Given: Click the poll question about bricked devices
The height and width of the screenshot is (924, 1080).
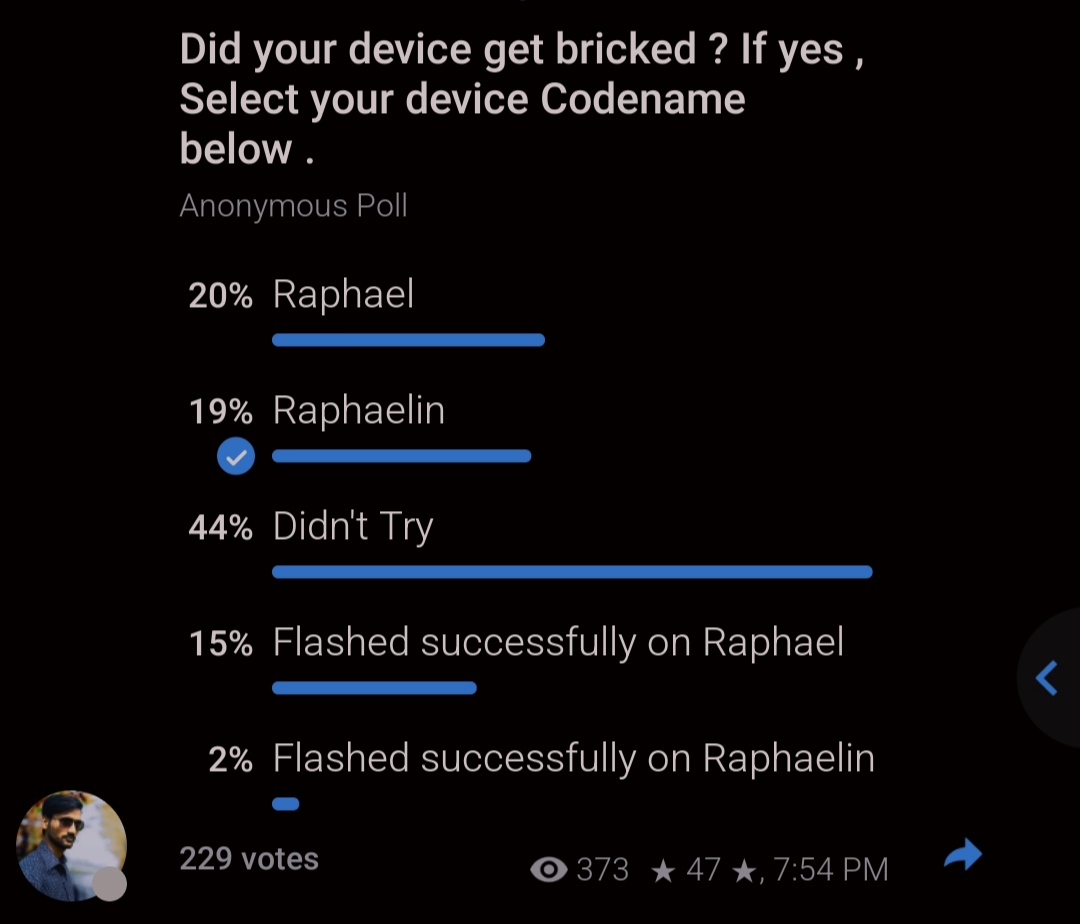Looking at the screenshot, I should click(520, 99).
